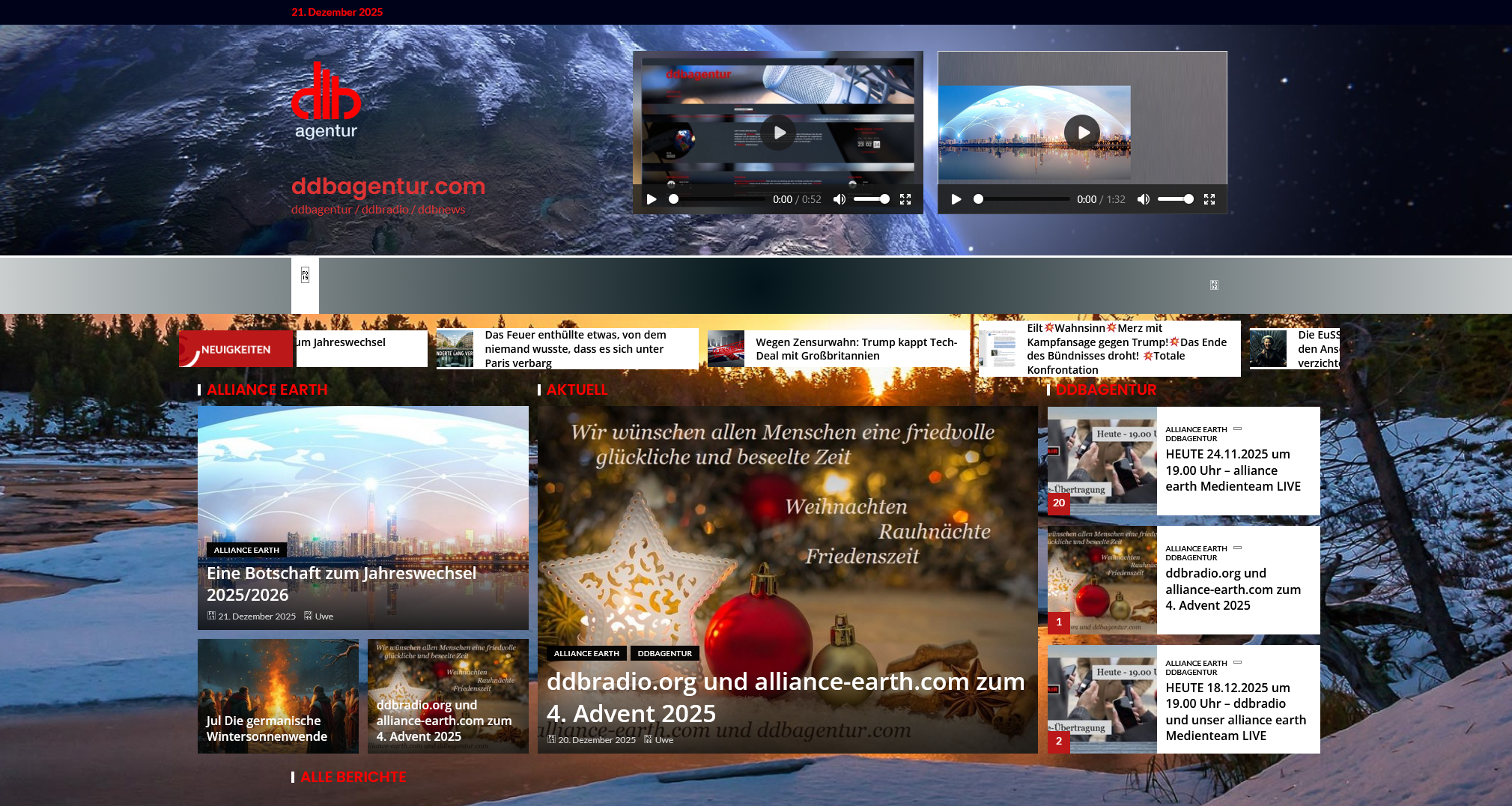
Task: Open ticker item about Trump Tech-Deal mit Großbritannien
Action: pos(856,349)
